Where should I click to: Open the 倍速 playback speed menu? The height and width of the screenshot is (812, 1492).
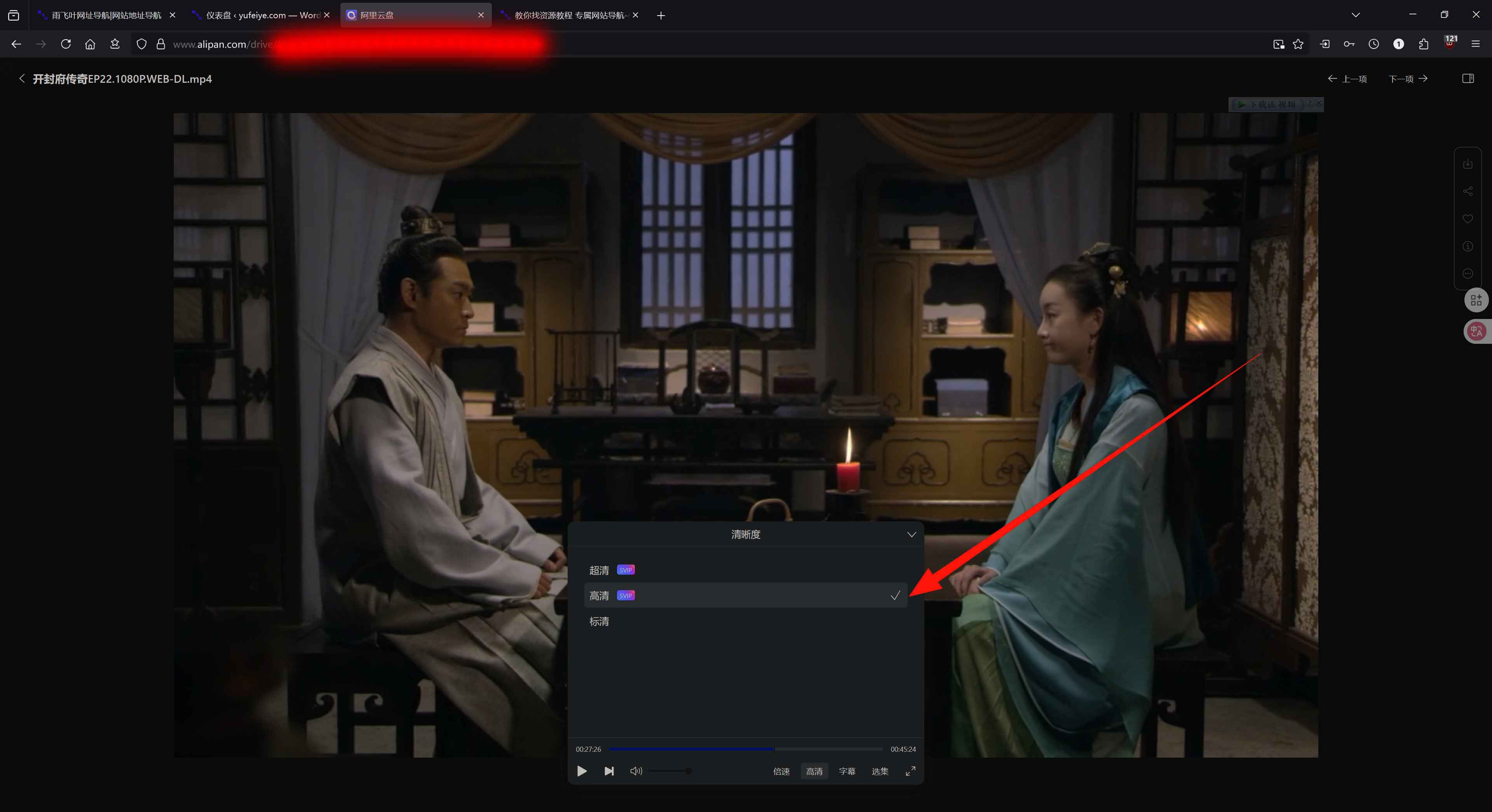(x=781, y=772)
